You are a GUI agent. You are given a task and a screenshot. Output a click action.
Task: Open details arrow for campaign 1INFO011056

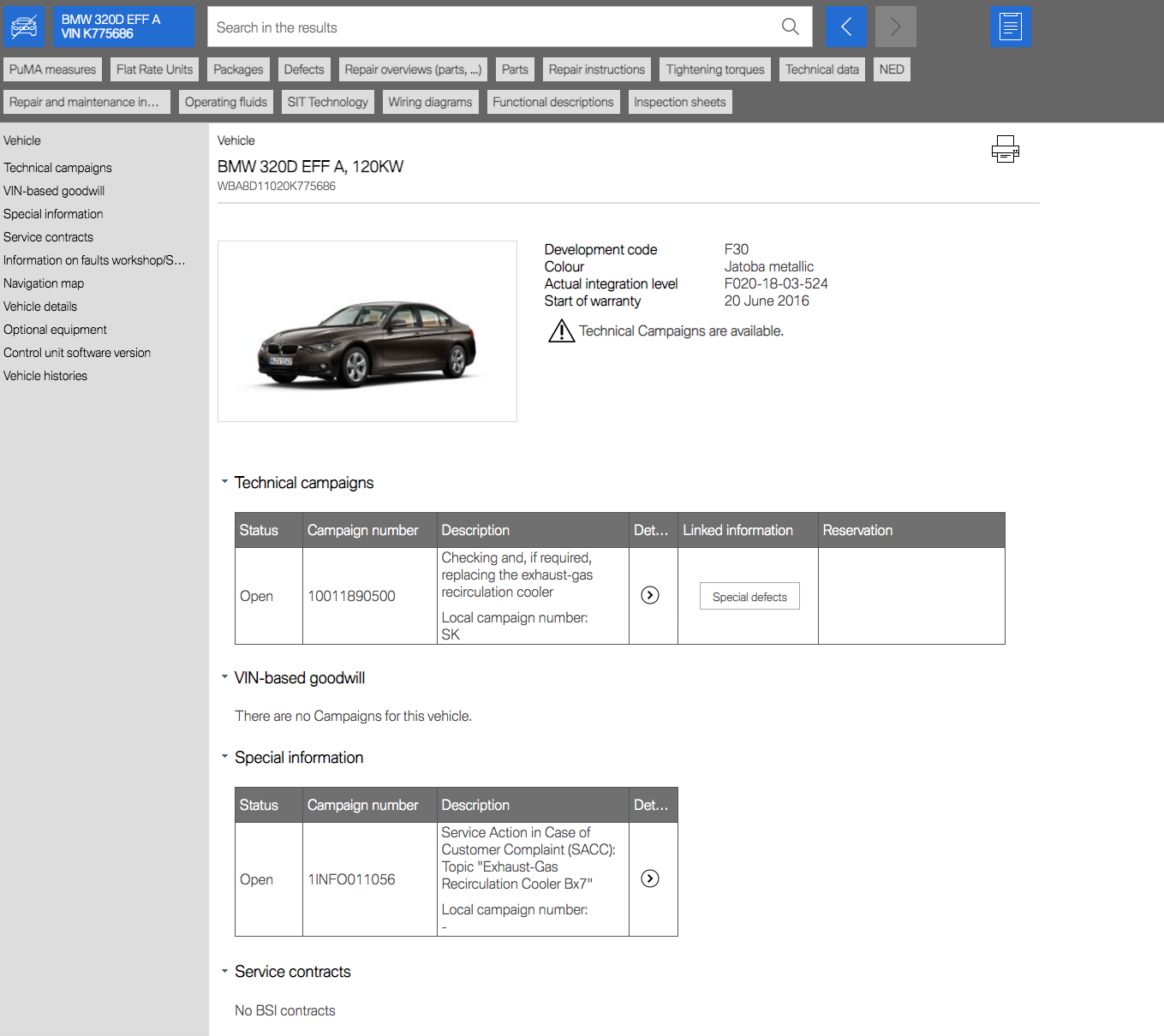[650, 878]
